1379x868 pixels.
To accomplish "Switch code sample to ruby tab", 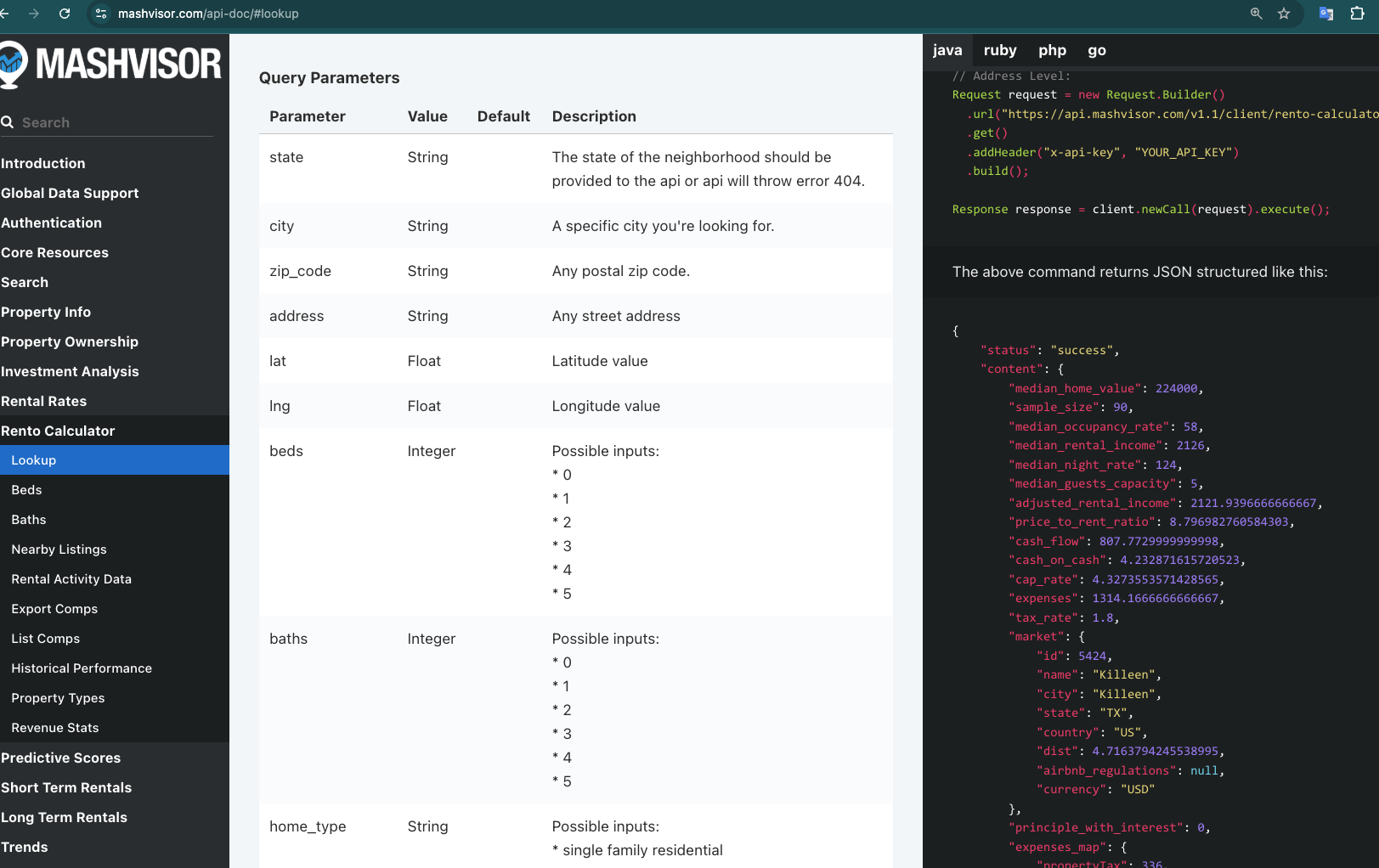I will [1000, 50].
